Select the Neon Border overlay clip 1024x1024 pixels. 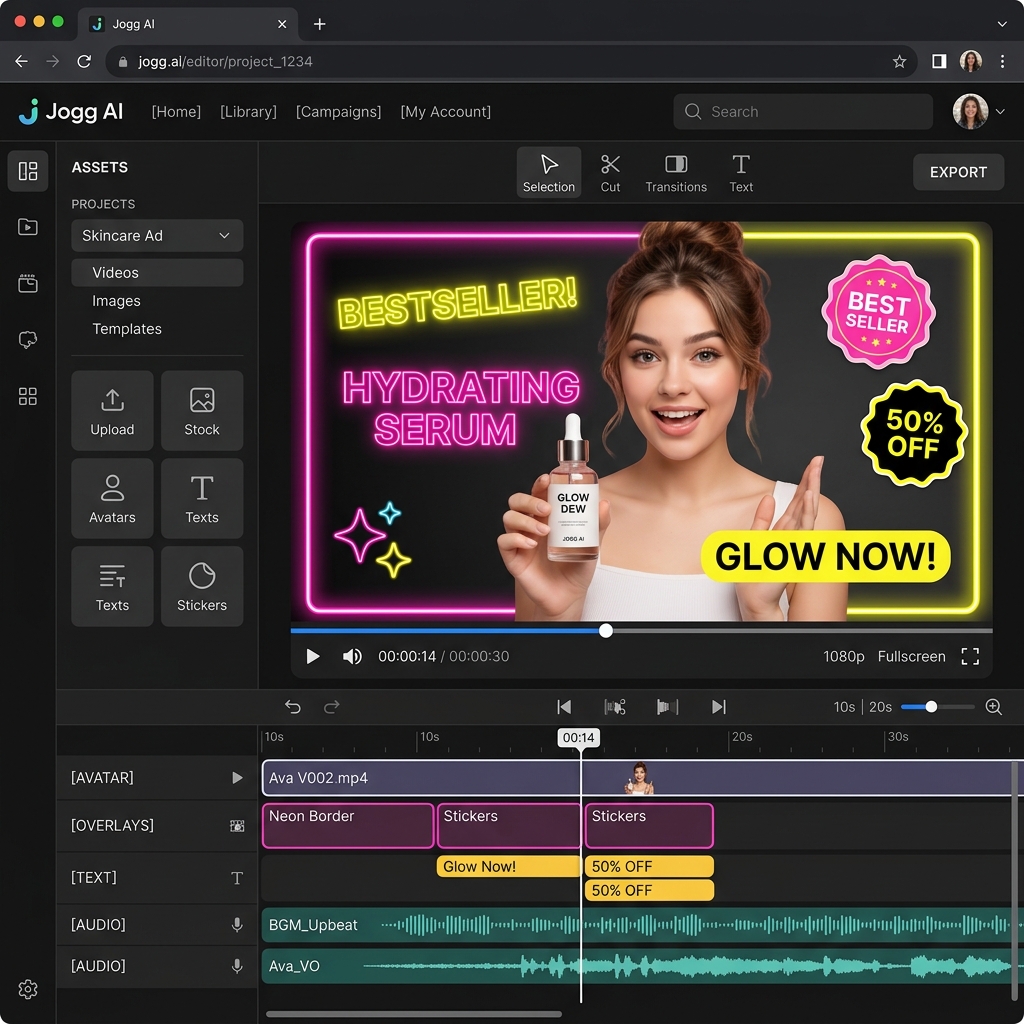348,826
